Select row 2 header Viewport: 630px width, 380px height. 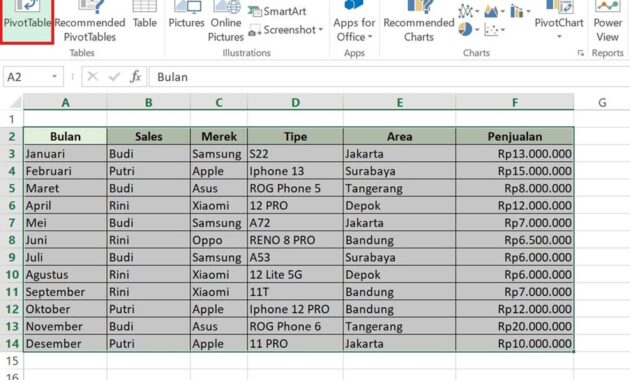[12, 137]
